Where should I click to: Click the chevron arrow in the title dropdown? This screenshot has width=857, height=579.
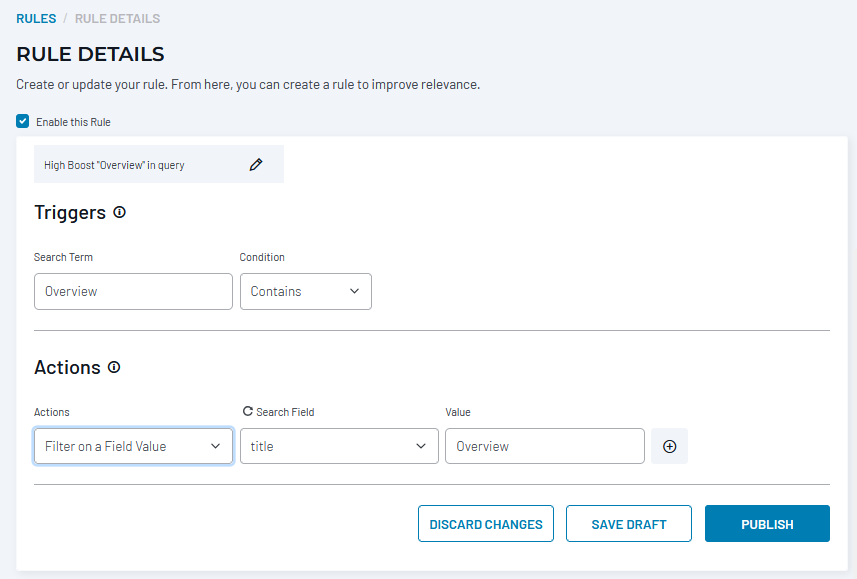(421, 446)
